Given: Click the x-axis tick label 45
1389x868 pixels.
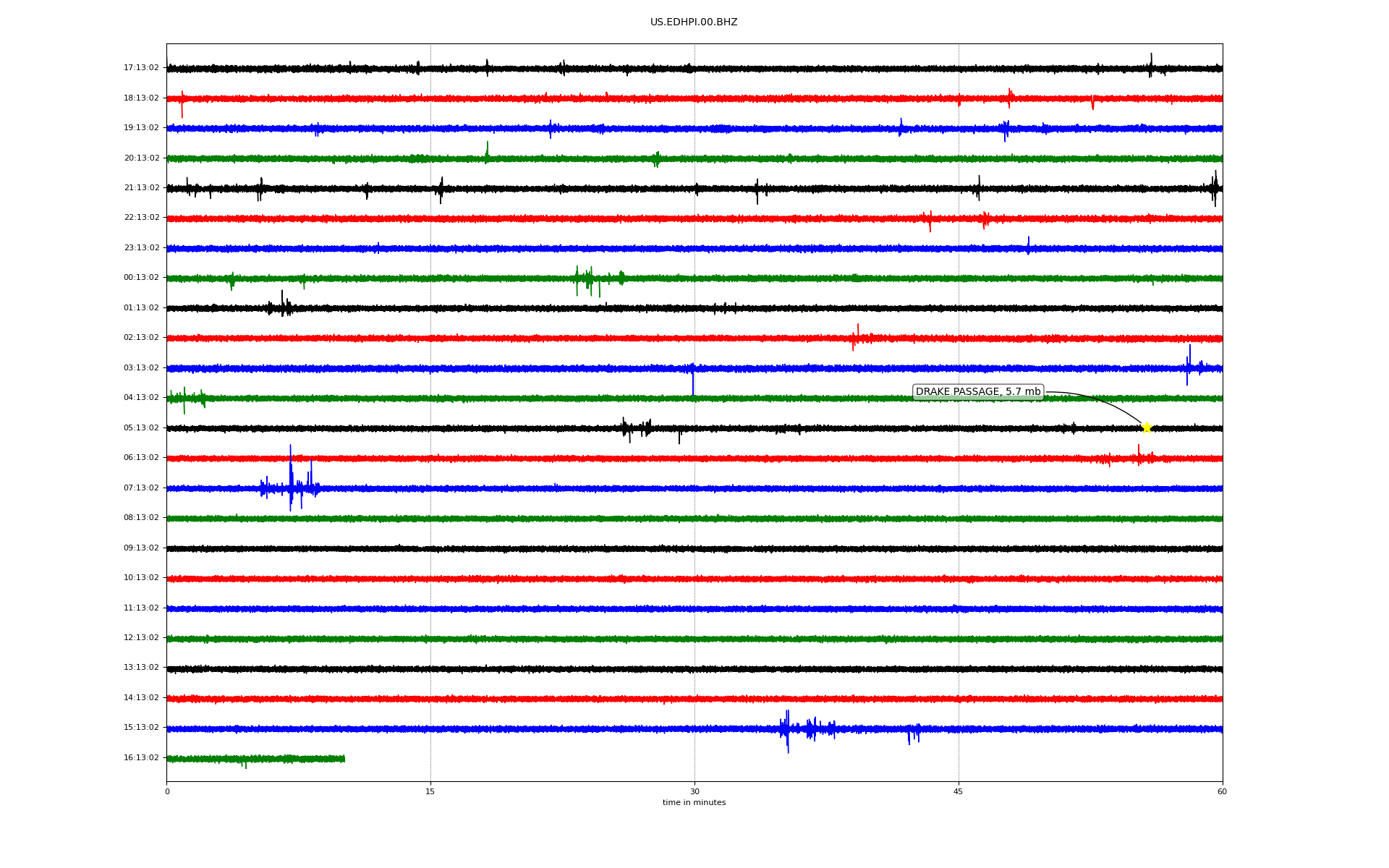Looking at the screenshot, I should coord(959,792).
